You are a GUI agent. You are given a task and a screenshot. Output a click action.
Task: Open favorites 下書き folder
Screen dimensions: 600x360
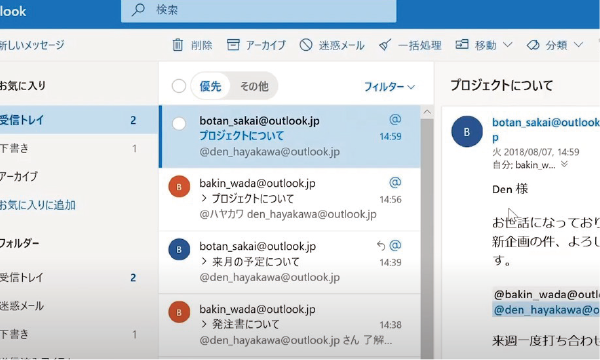coord(79,148)
